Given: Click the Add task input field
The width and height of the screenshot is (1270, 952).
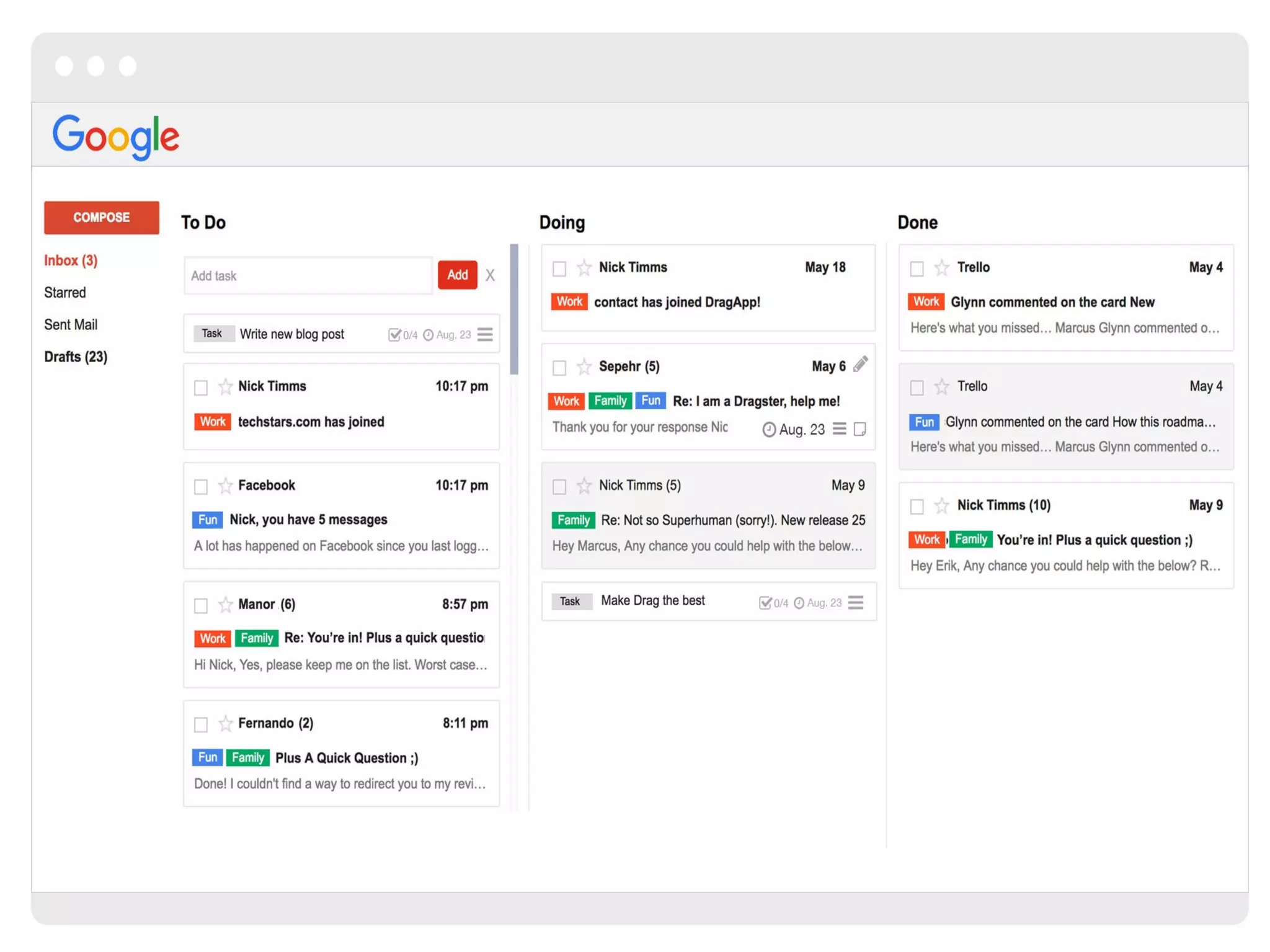Looking at the screenshot, I should [x=308, y=276].
